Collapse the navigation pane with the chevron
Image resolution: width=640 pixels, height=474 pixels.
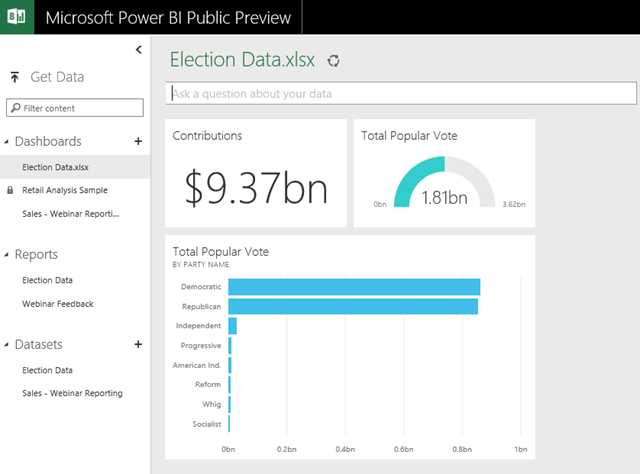(138, 49)
